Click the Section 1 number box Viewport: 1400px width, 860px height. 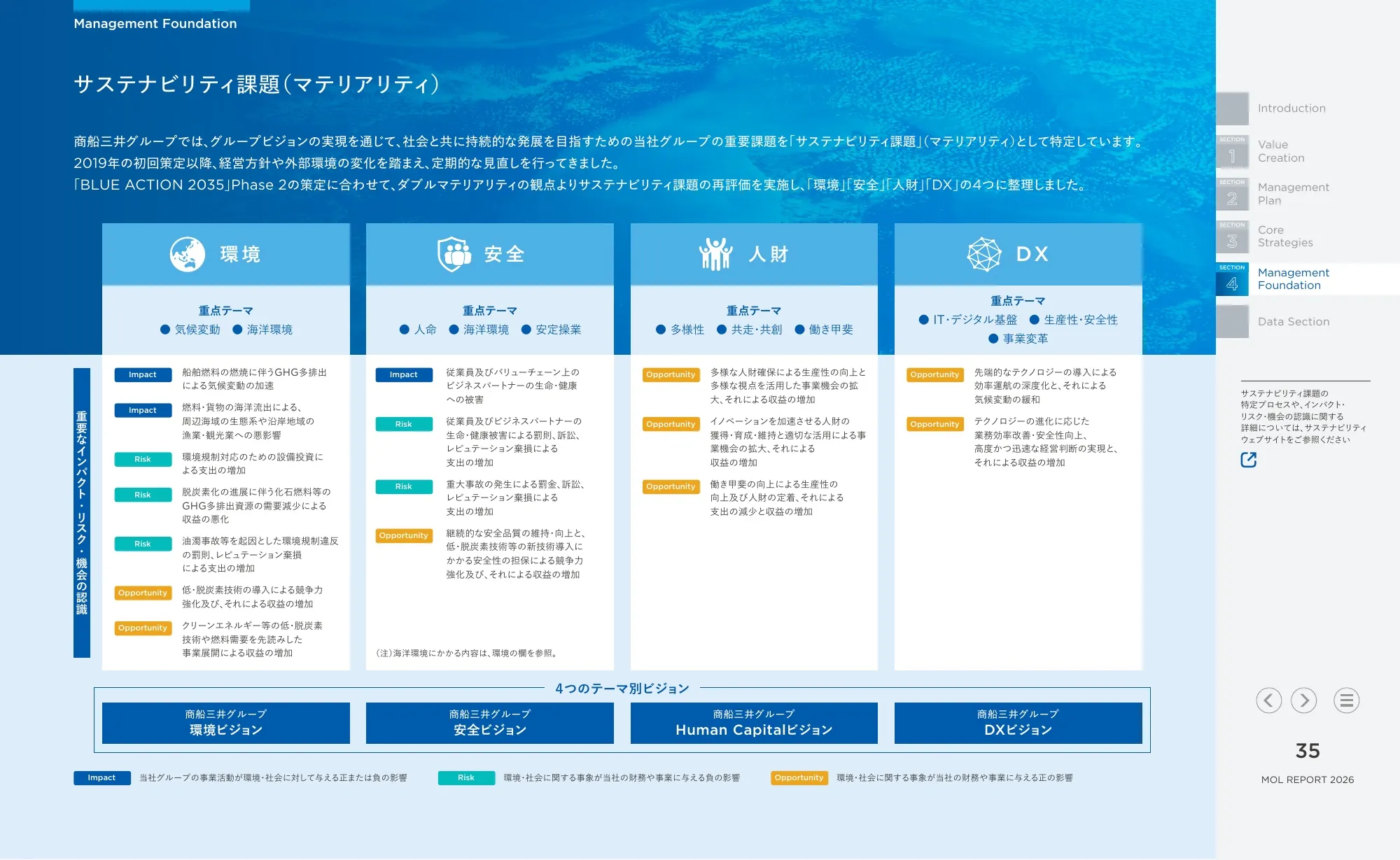tap(1232, 152)
